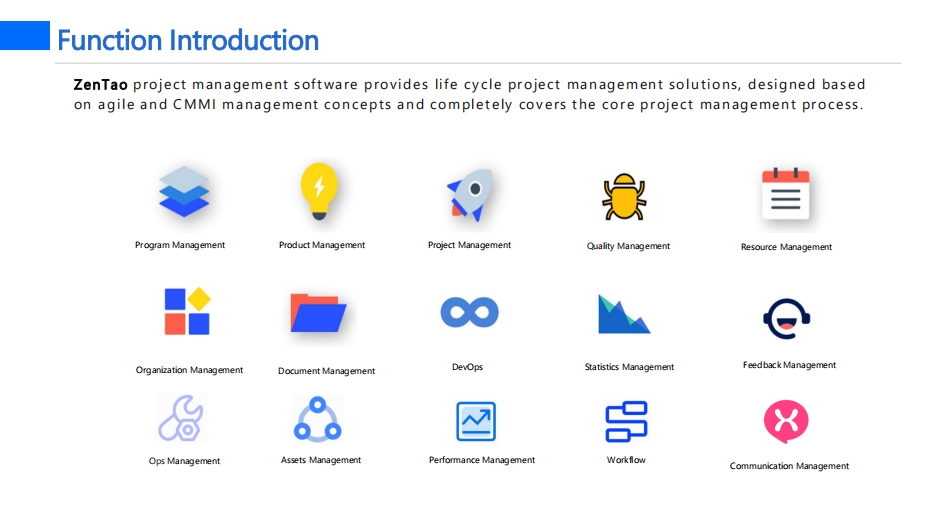Select the "Organization Management" label text
Viewport: 951px width, 523px height.
[189, 370]
